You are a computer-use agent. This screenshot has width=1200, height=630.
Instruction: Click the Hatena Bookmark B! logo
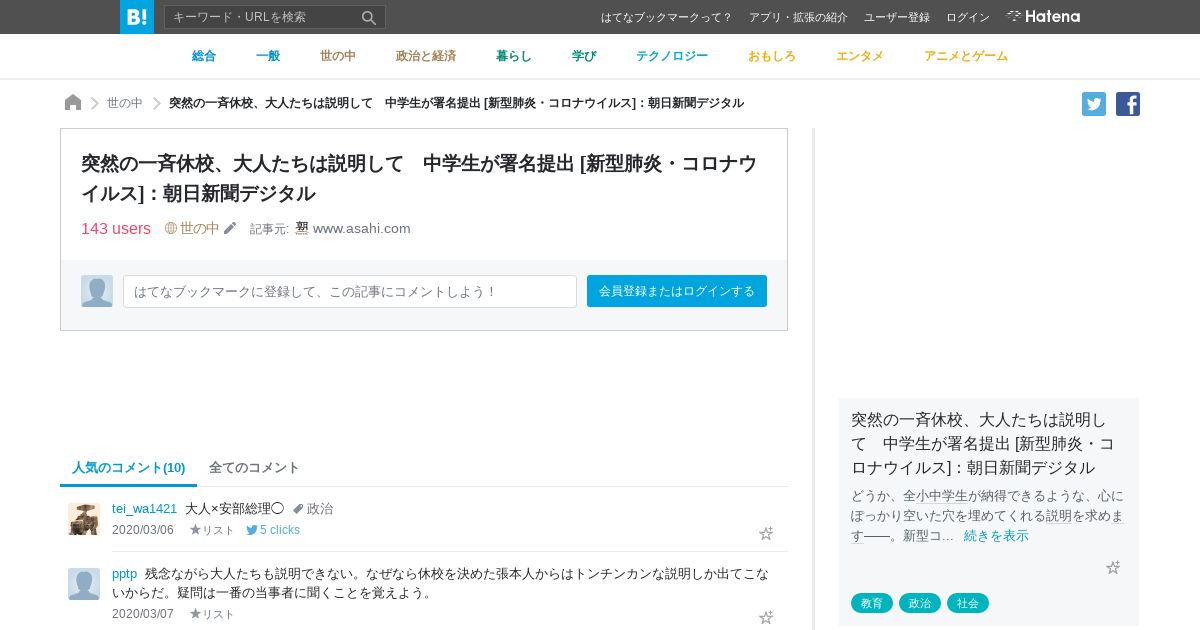[137, 17]
